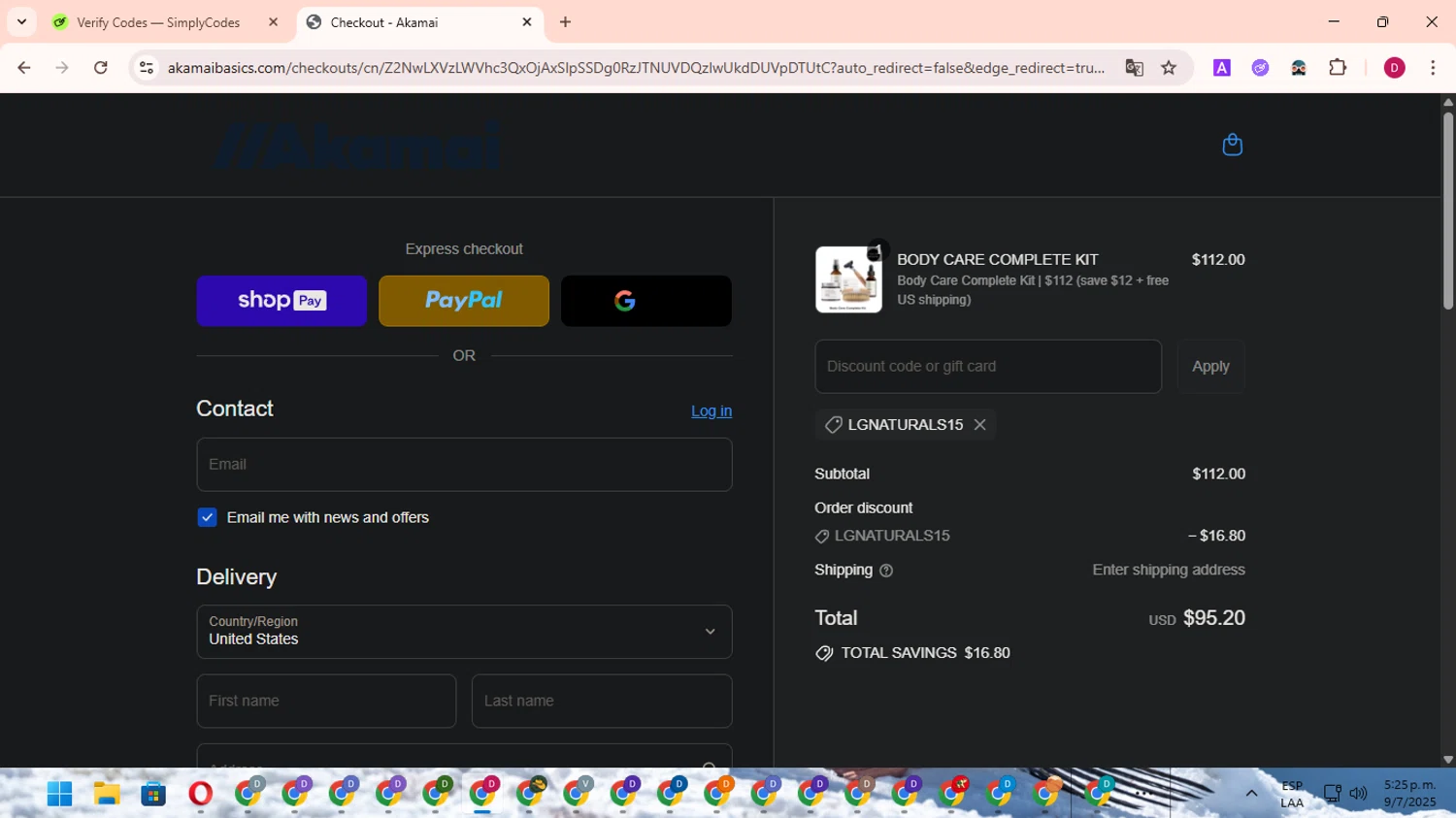Image resolution: width=1456 pixels, height=818 pixels.
Task: Click the 'Contact' section heading
Action: [x=234, y=409]
